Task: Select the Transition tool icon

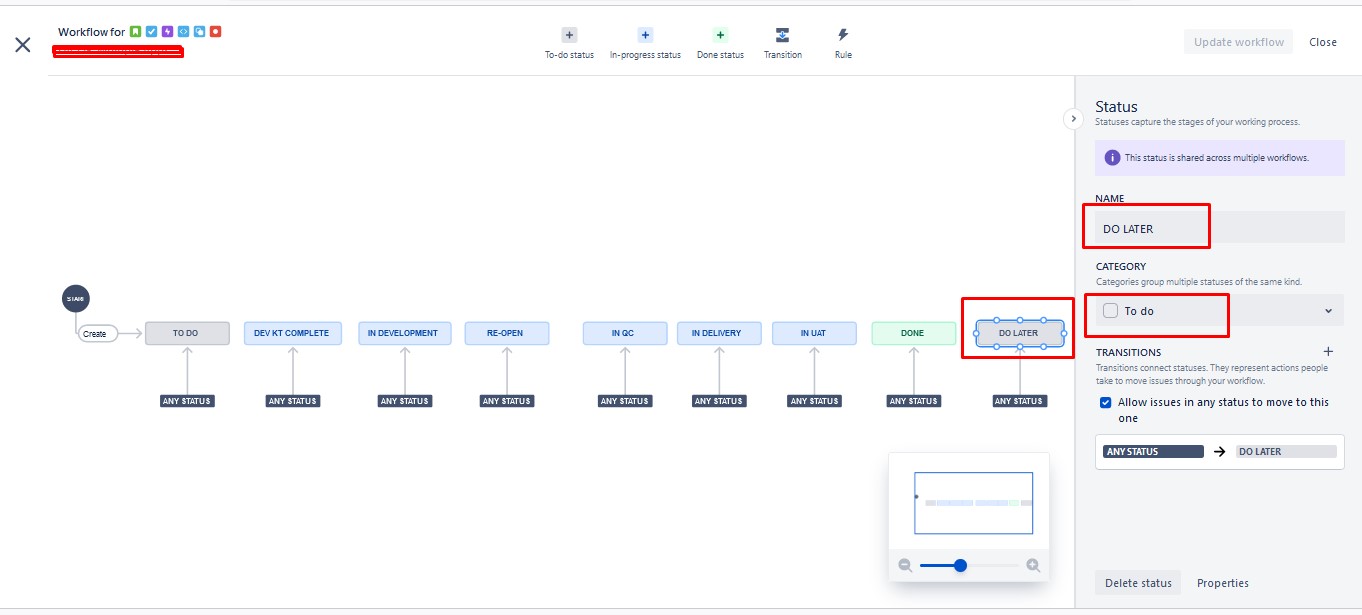Action: [x=783, y=34]
